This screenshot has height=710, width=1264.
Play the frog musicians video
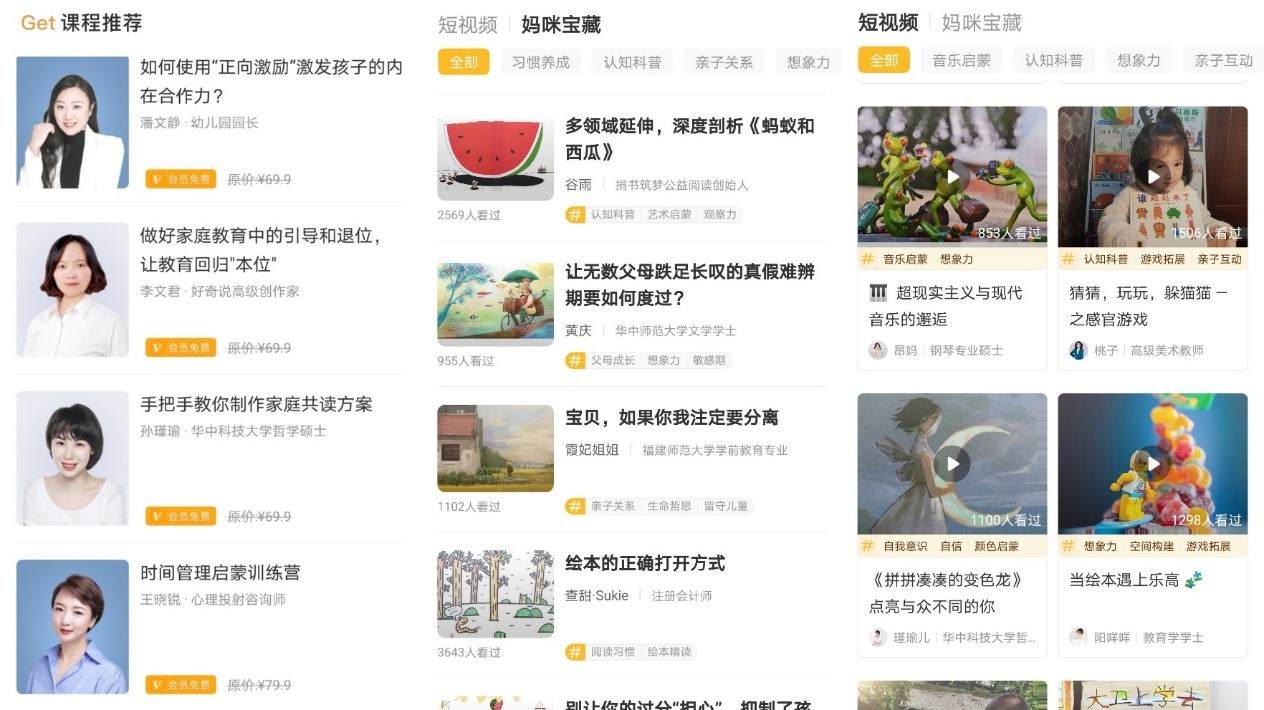[952, 177]
